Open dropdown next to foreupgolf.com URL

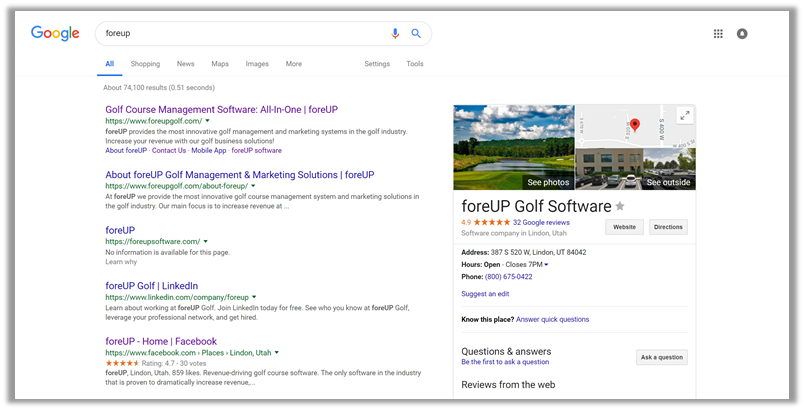click(x=208, y=121)
